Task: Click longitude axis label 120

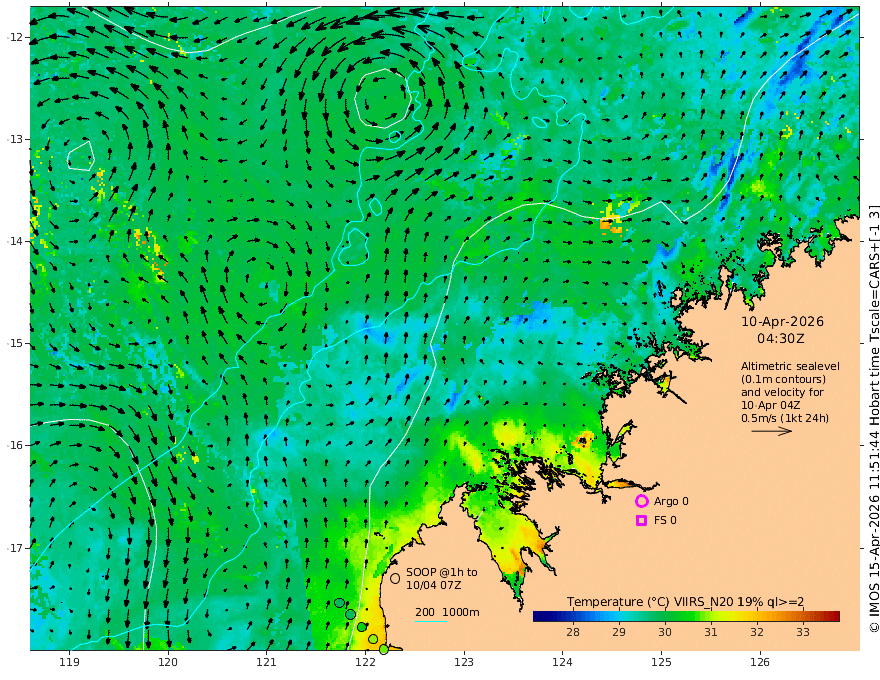Action: (168, 663)
